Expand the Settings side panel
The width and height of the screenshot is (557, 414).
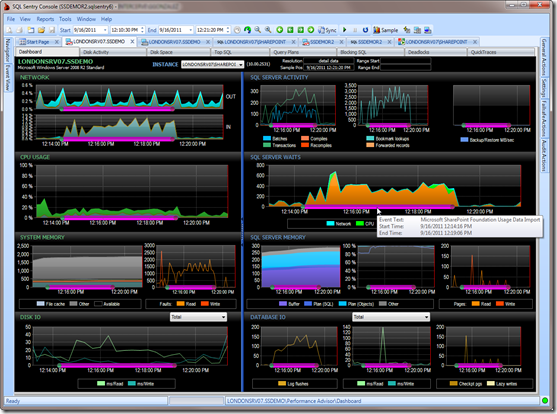click(x=544, y=88)
